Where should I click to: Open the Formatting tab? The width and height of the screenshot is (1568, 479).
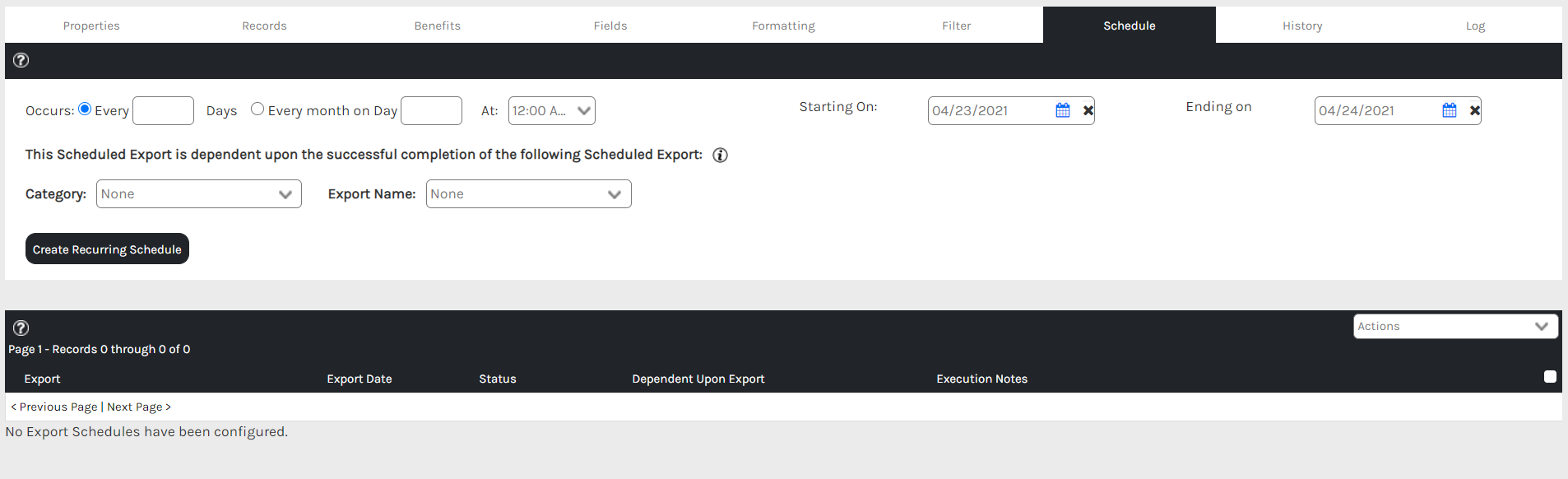coord(783,26)
